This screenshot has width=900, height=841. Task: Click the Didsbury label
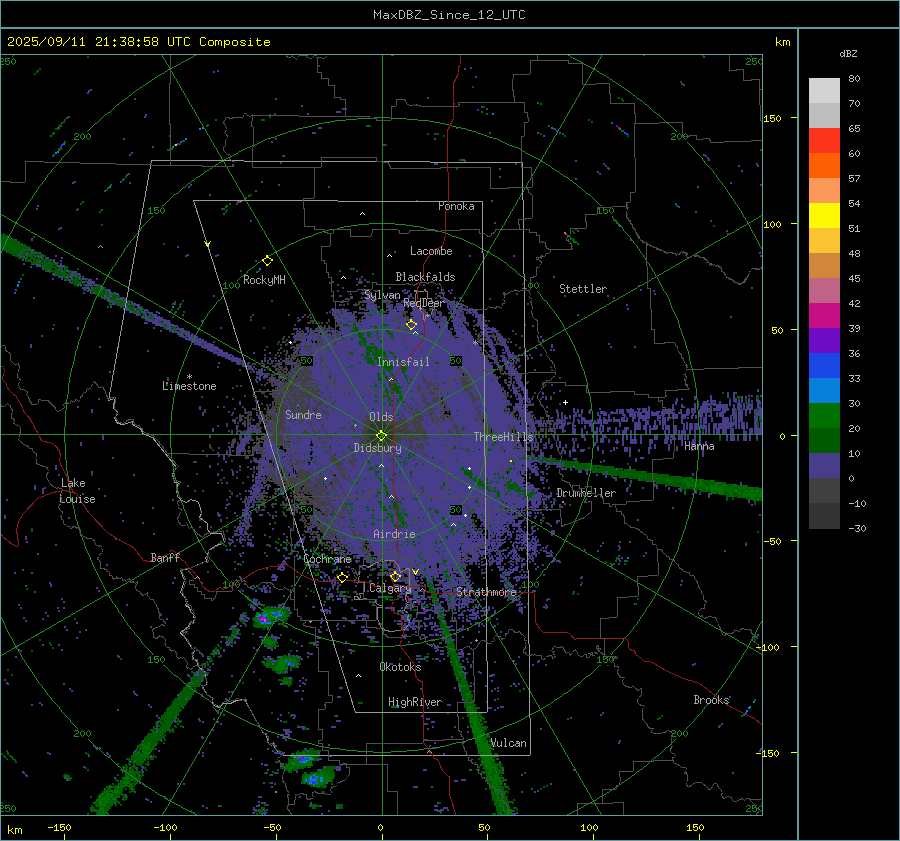(377, 448)
